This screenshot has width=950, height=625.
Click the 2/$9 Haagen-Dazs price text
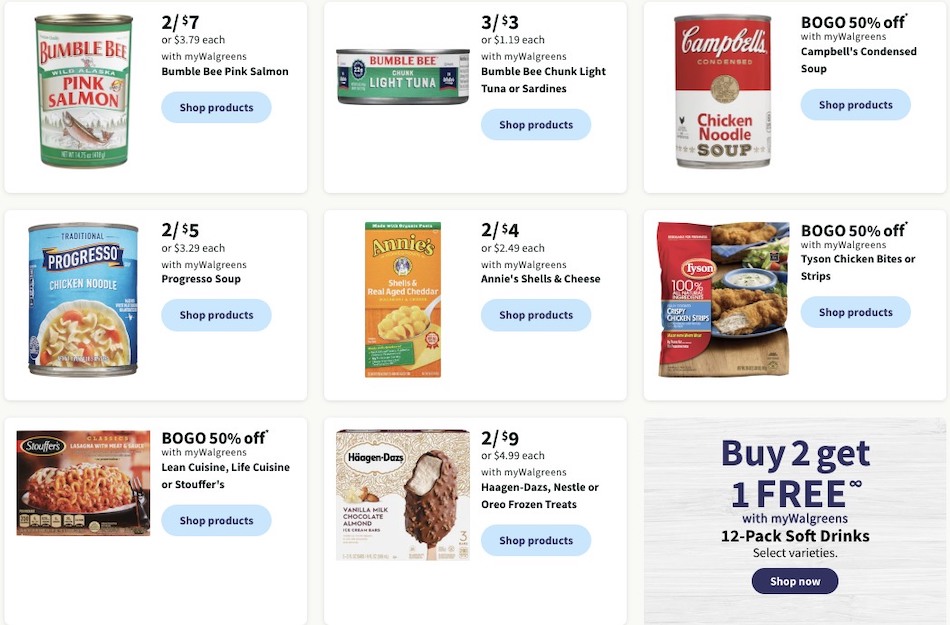coord(498,438)
